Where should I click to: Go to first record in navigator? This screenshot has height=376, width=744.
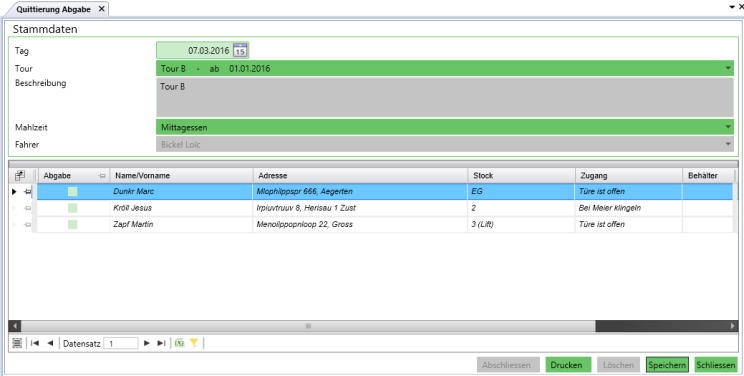35,343
